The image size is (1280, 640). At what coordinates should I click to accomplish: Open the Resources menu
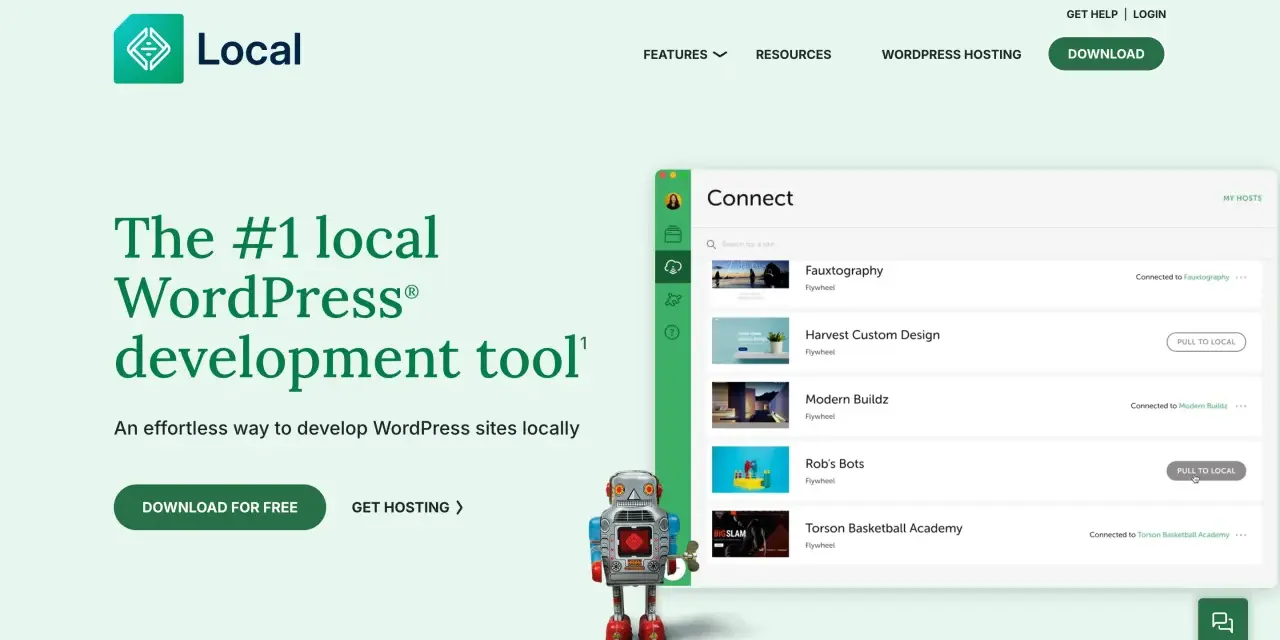[x=793, y=54]
